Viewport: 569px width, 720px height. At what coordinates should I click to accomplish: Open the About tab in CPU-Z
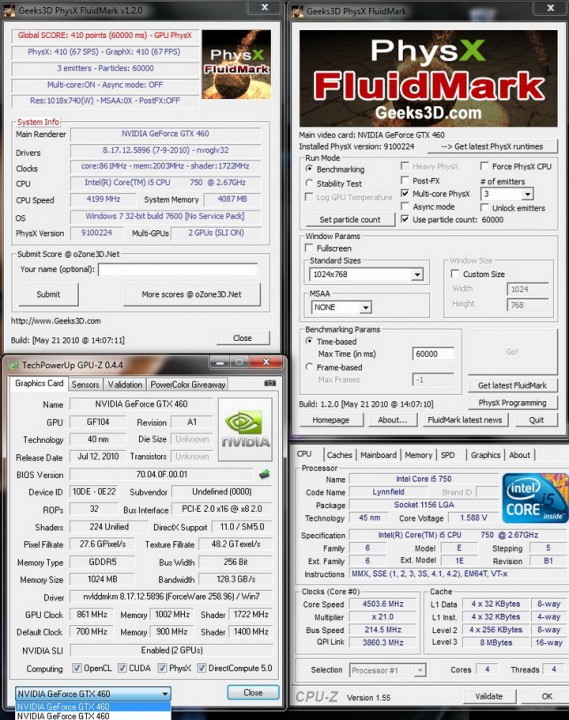tap(519, 455)
